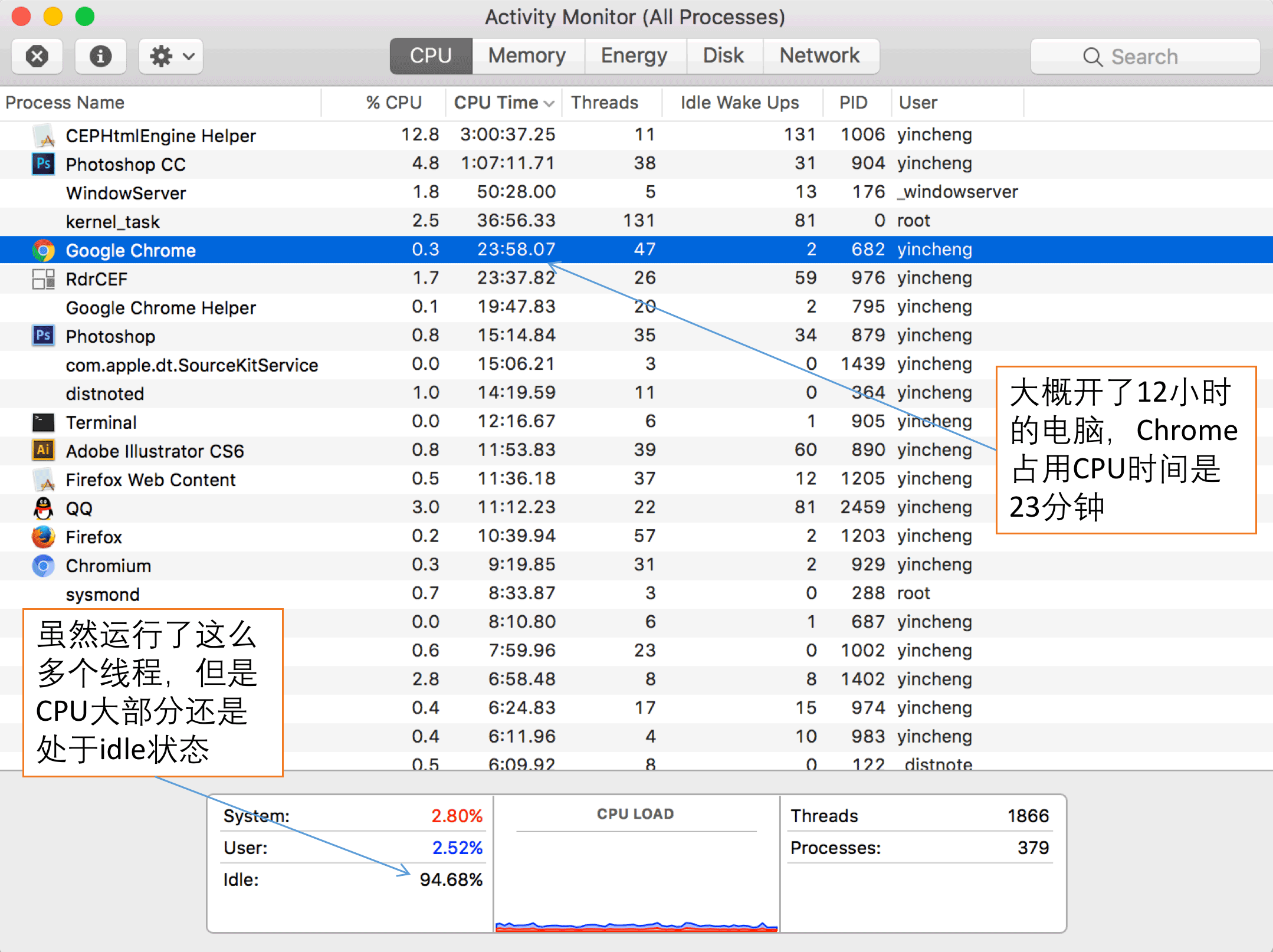Viewport: 1273px width, 952px height.
Task: Click the QQ penguin icon
Action: [x=43, y=508]
